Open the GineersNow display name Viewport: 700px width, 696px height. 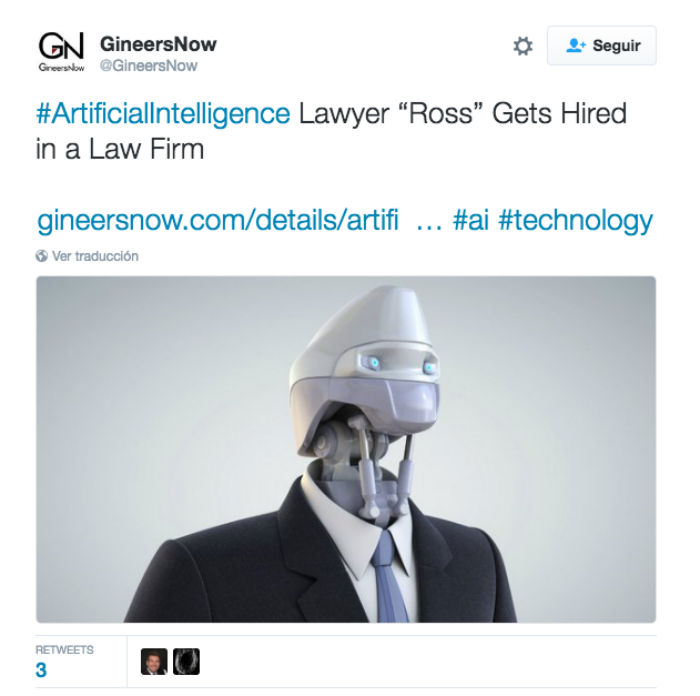(x=158, y=44)
